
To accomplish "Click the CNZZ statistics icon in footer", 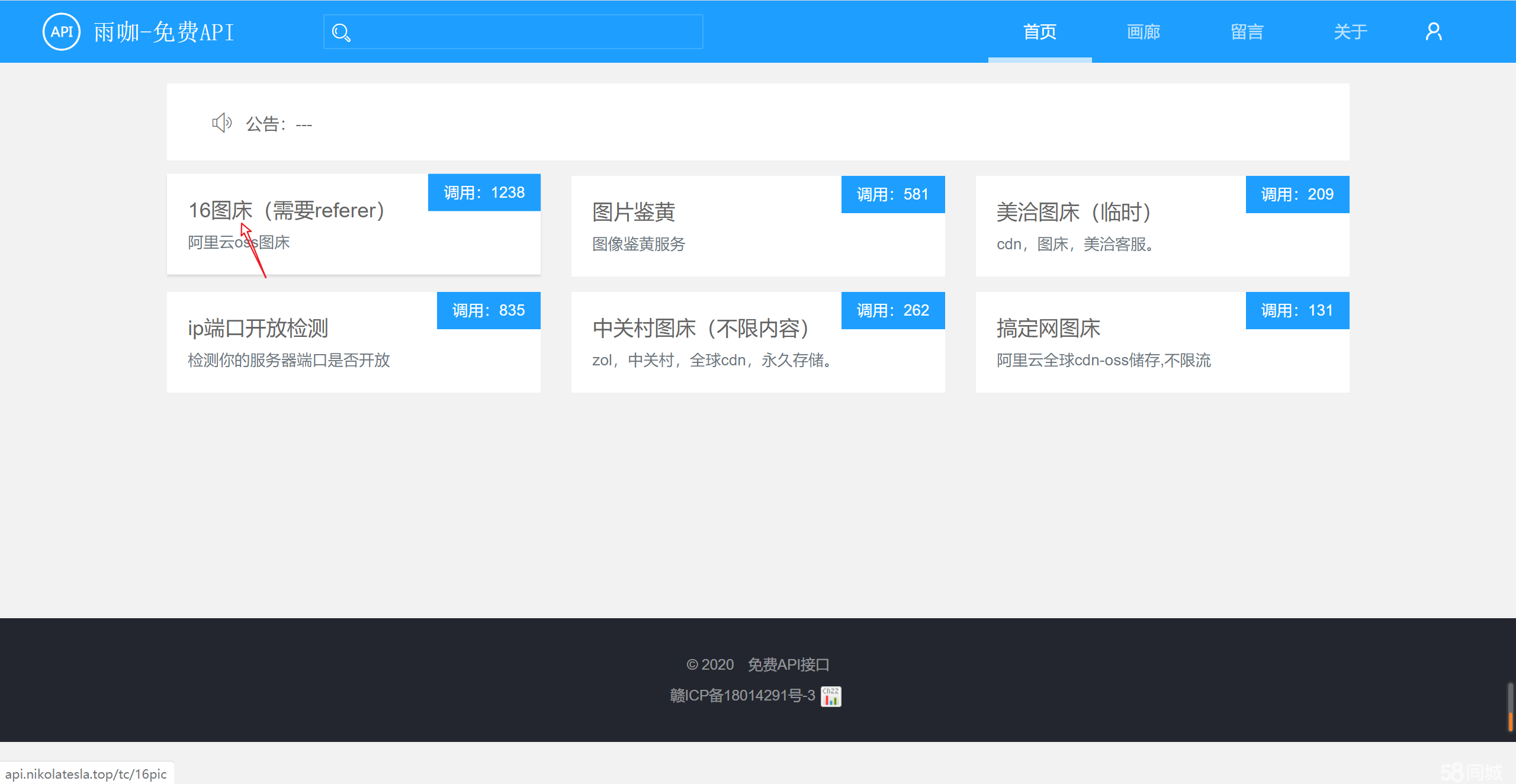I will 830,696.
